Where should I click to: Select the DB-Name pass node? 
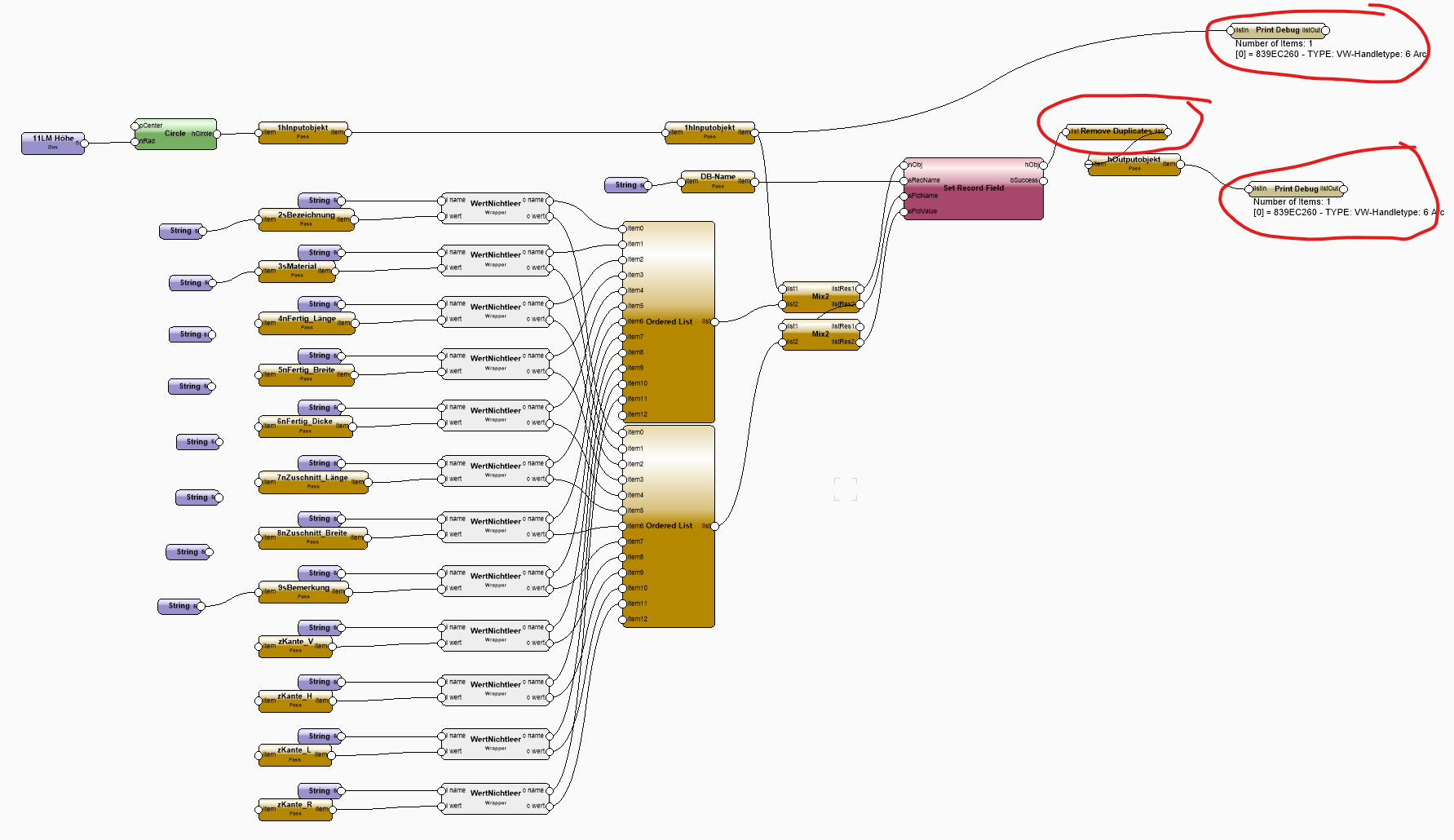[718, 181]
